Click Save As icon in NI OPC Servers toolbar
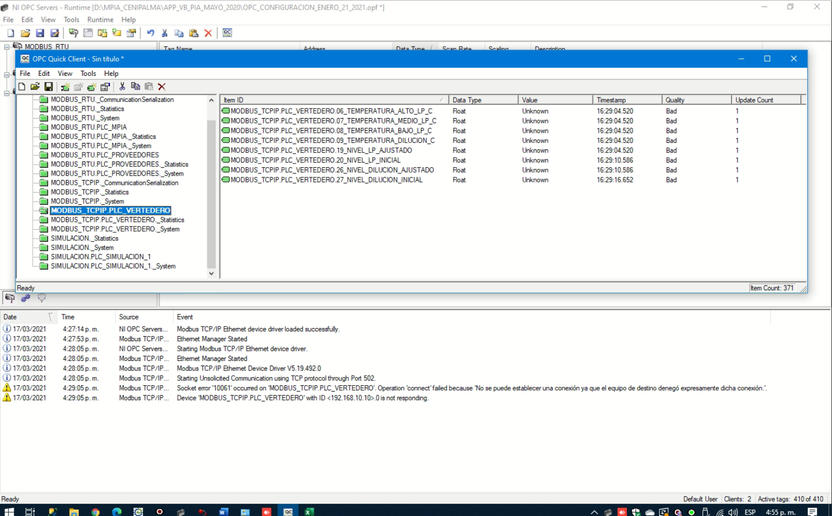The image size is (832, 516). point(54,33)
